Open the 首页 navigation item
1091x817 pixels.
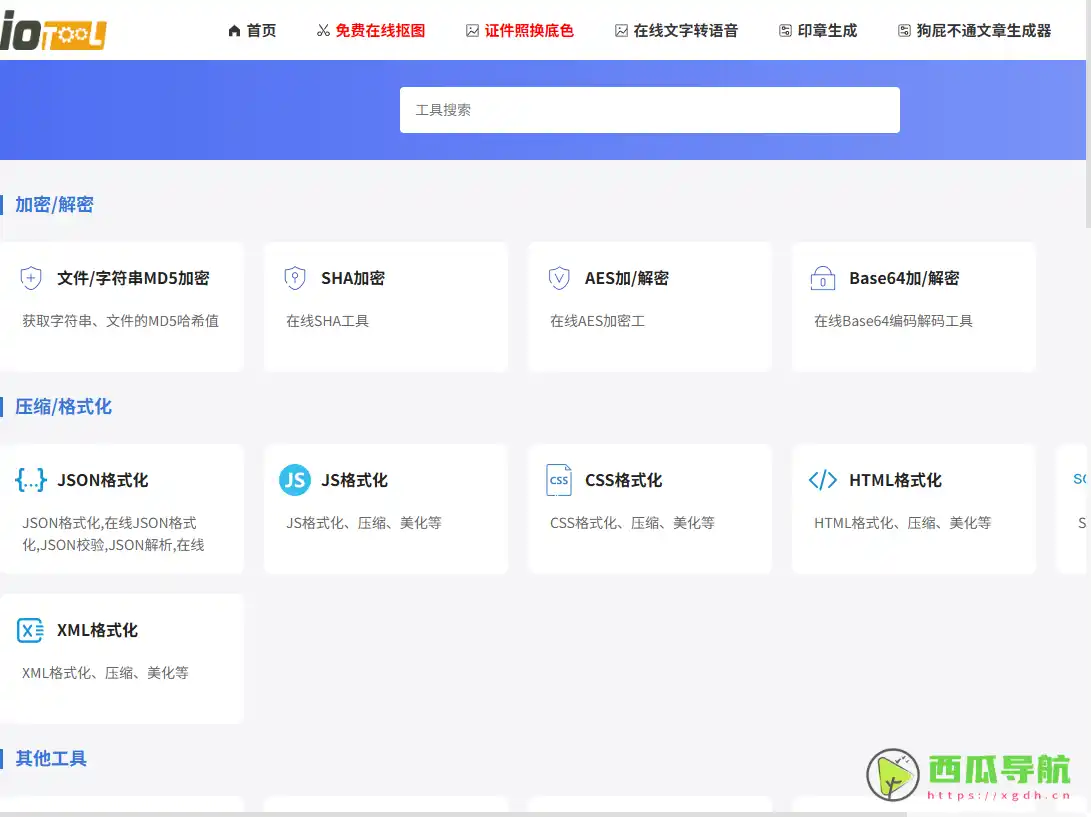(x=252, y=30)
